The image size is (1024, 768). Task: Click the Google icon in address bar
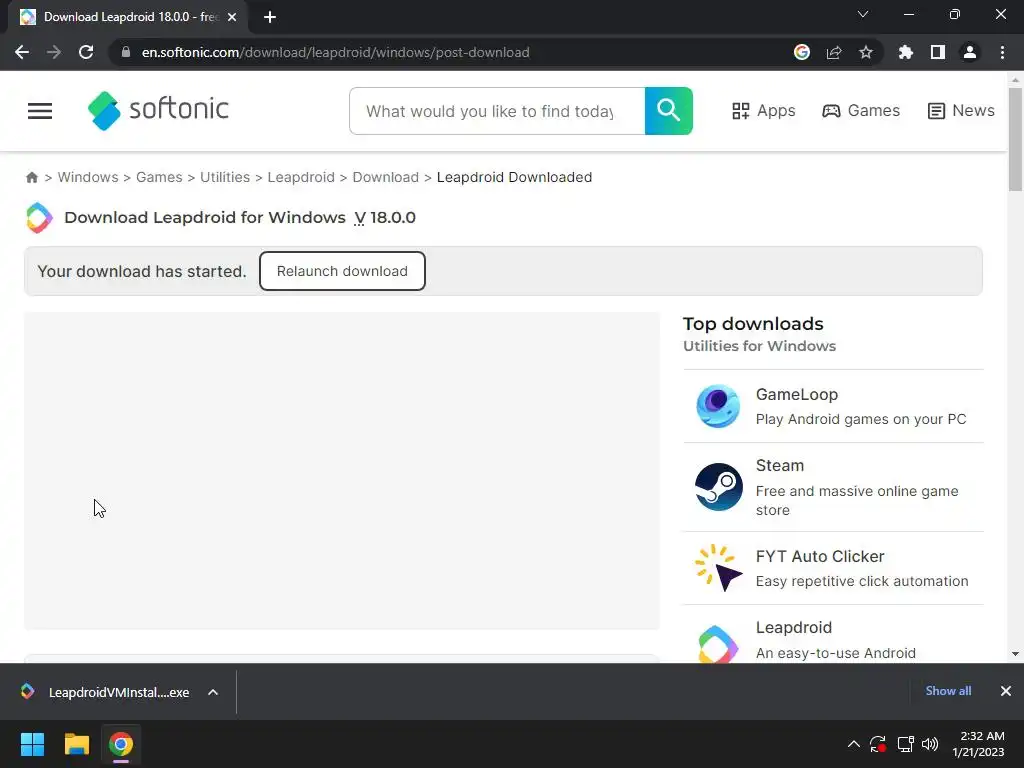[x=802, y=52]
